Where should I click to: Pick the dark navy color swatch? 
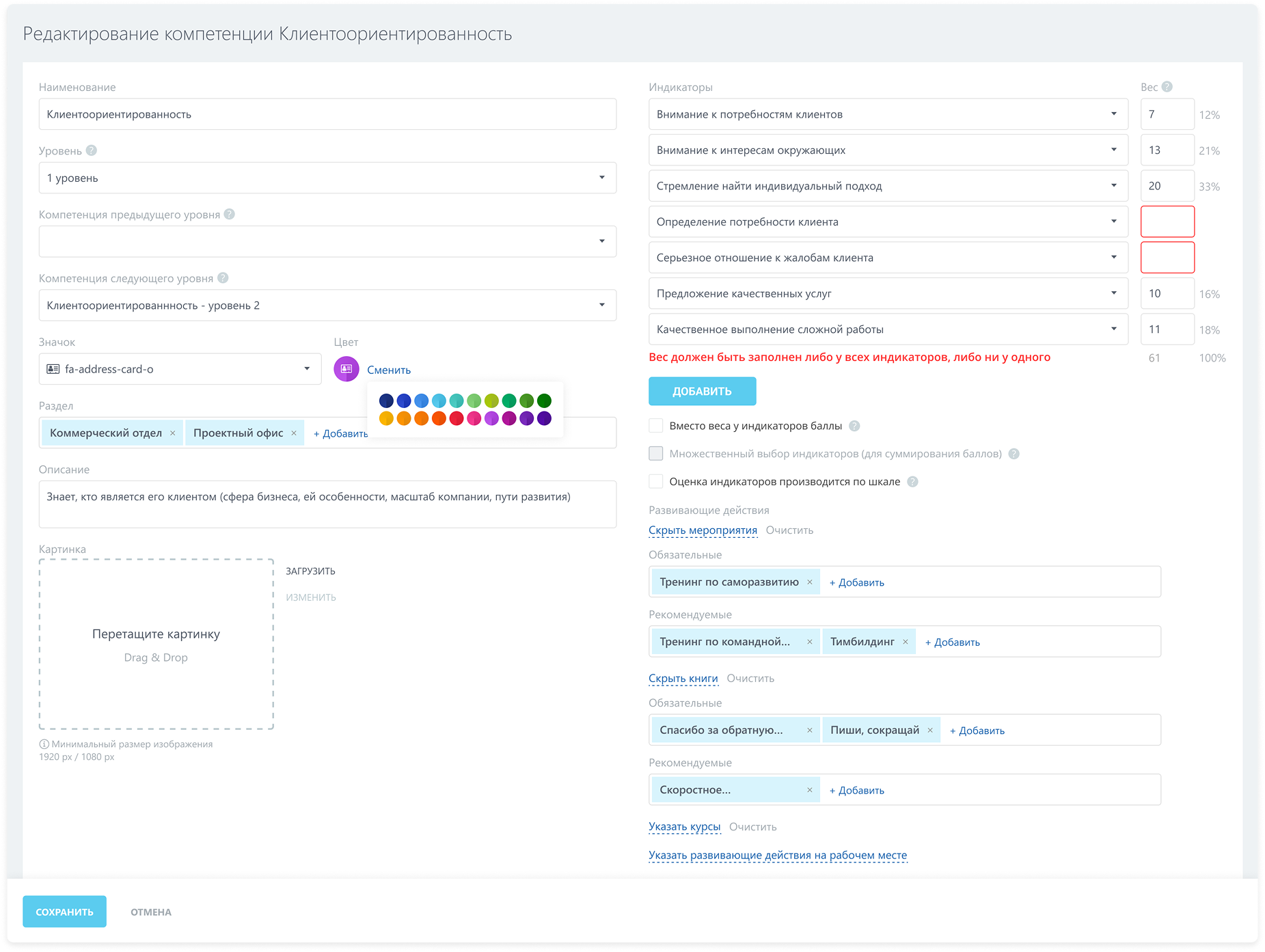pos(386,400)
